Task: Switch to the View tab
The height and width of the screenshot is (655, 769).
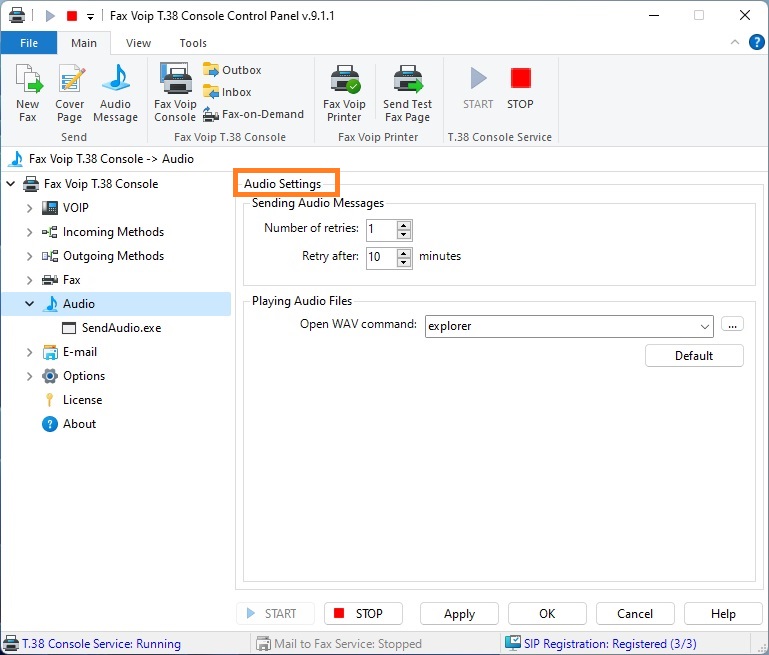Action: [138, 43]
